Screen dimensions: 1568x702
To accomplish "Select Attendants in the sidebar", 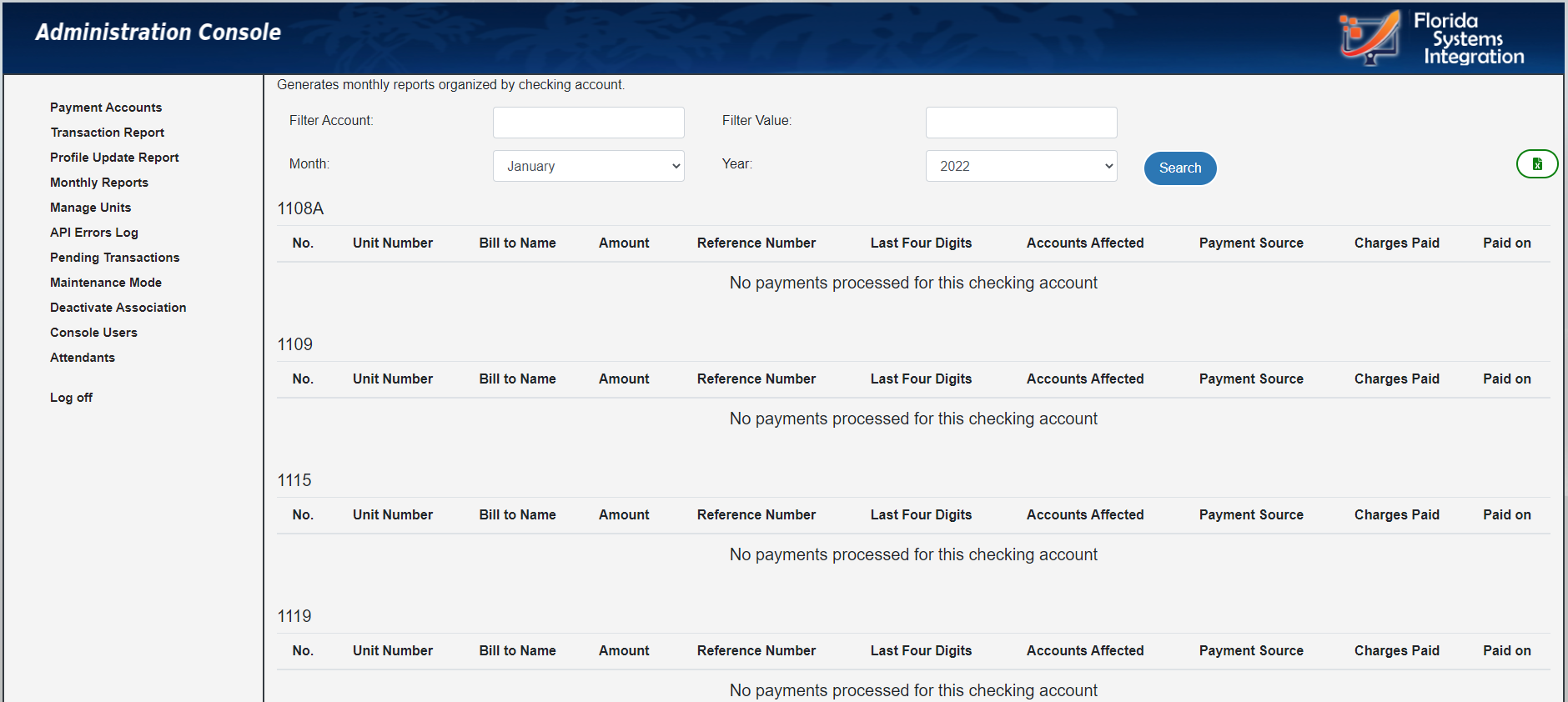I will [x=83, y=358].
